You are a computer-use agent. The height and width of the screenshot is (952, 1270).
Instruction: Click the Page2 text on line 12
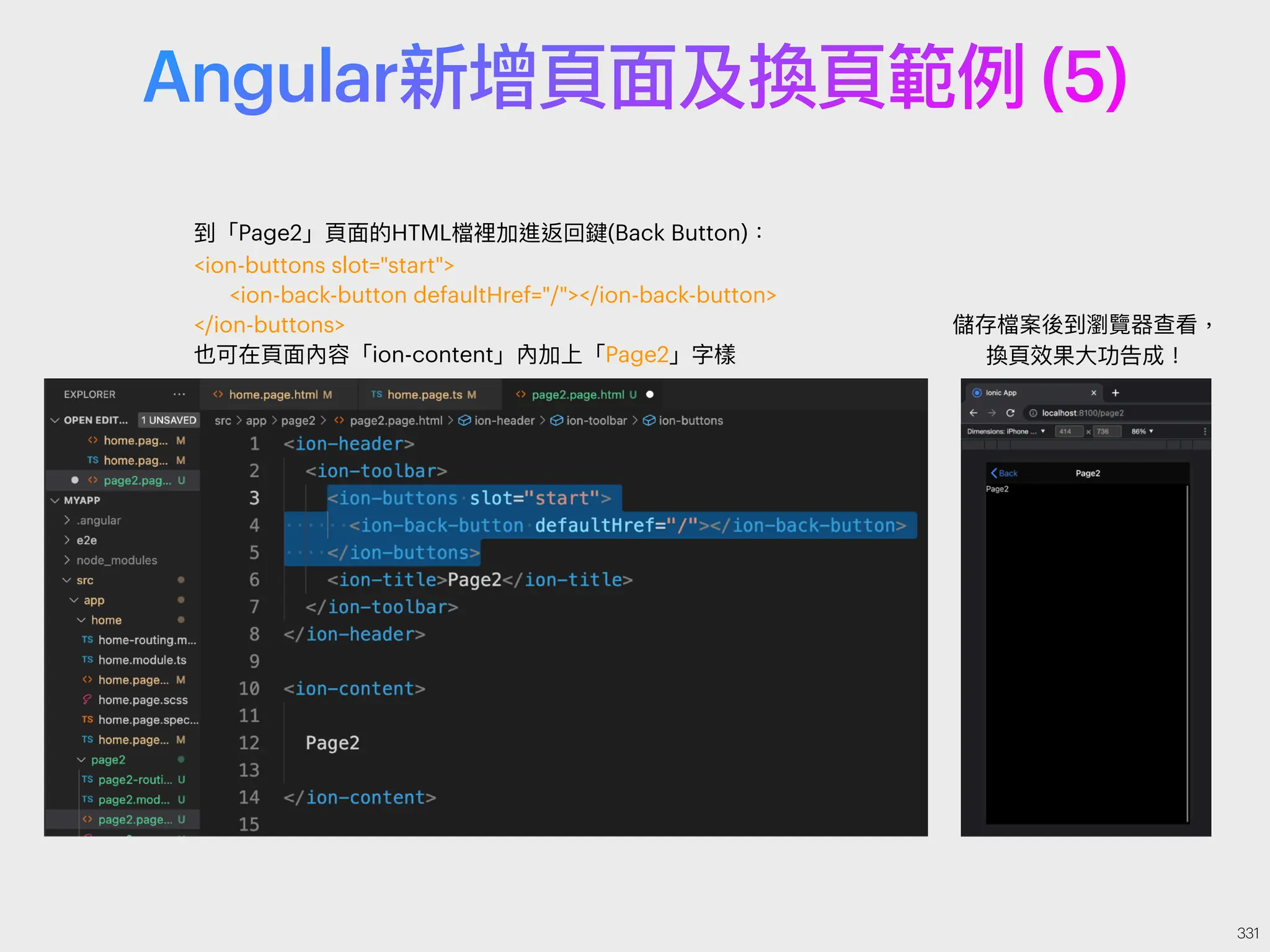[x=332, y=743]
